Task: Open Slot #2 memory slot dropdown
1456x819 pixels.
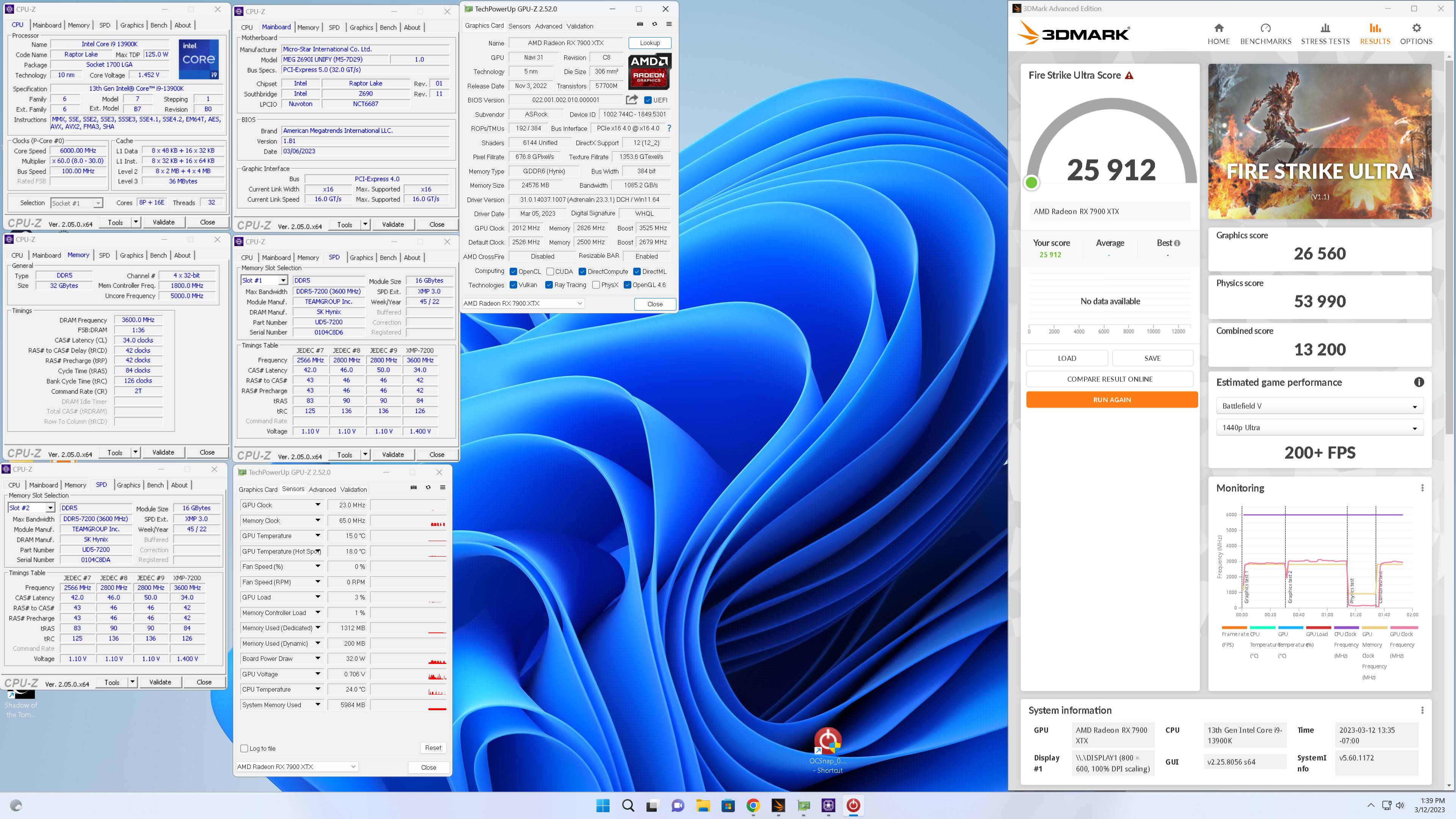Action: coord(31,508)
